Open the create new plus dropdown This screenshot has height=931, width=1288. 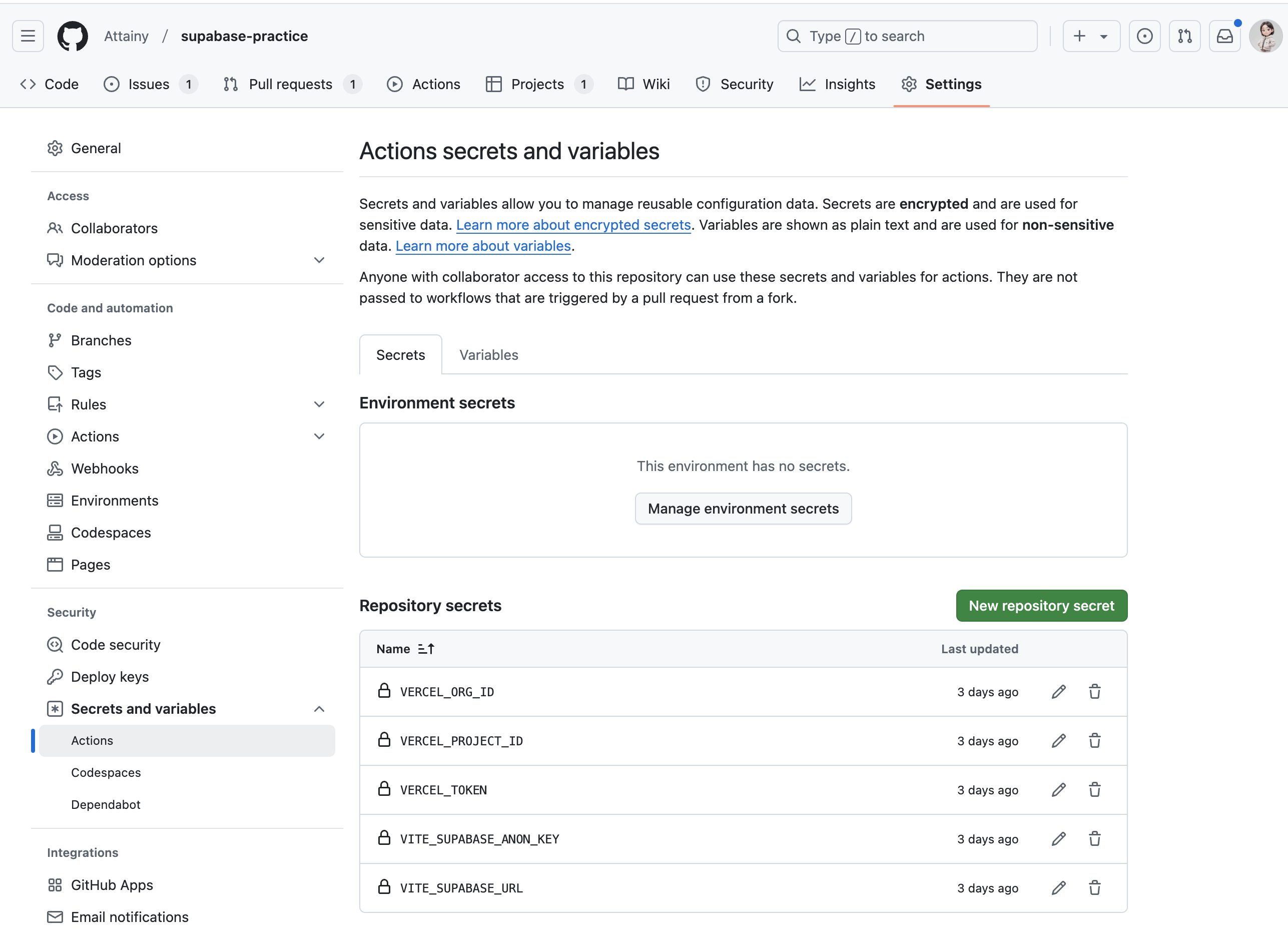[1090, 37]
